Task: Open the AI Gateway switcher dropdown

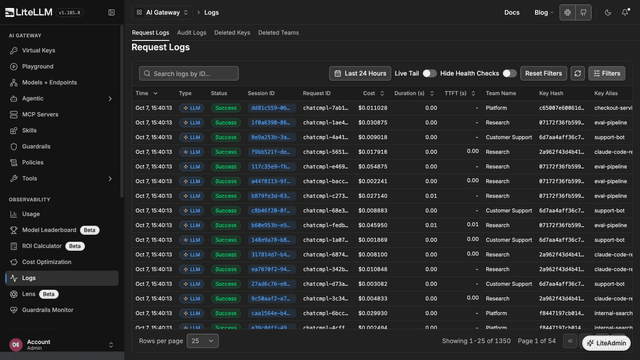Action: (162, 13)
